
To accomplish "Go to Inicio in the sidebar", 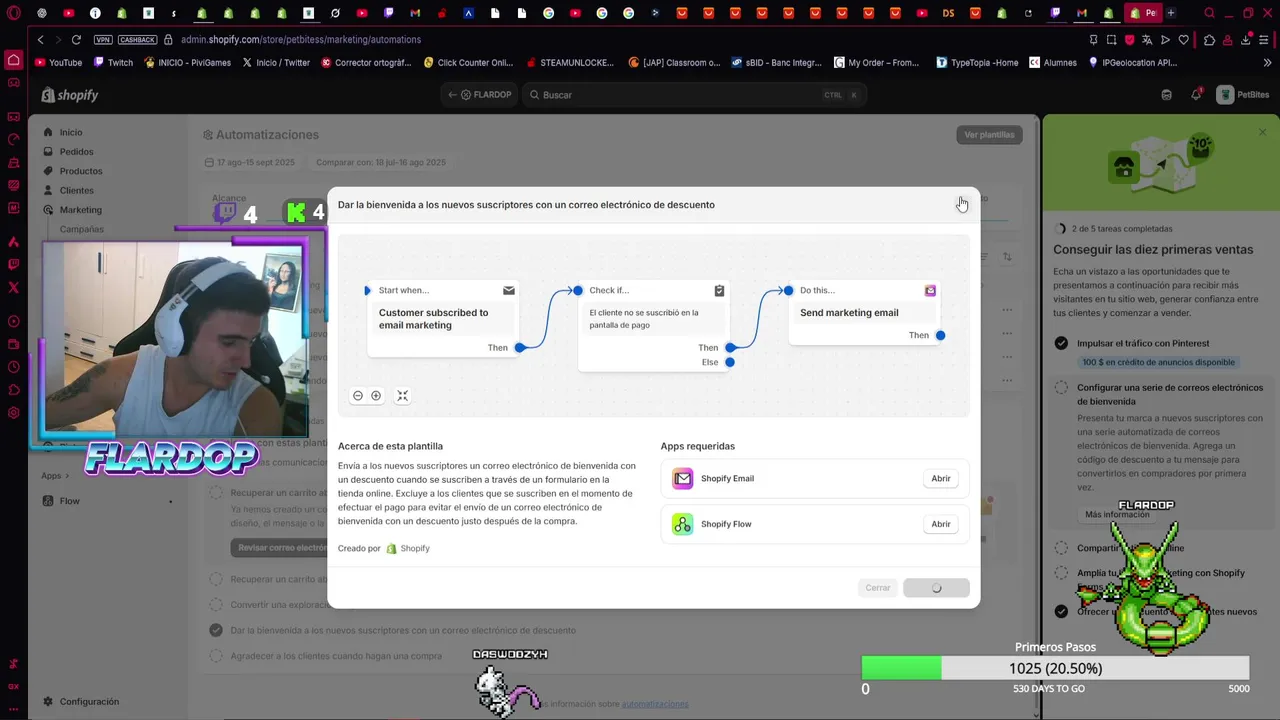I will pos(70,132).
